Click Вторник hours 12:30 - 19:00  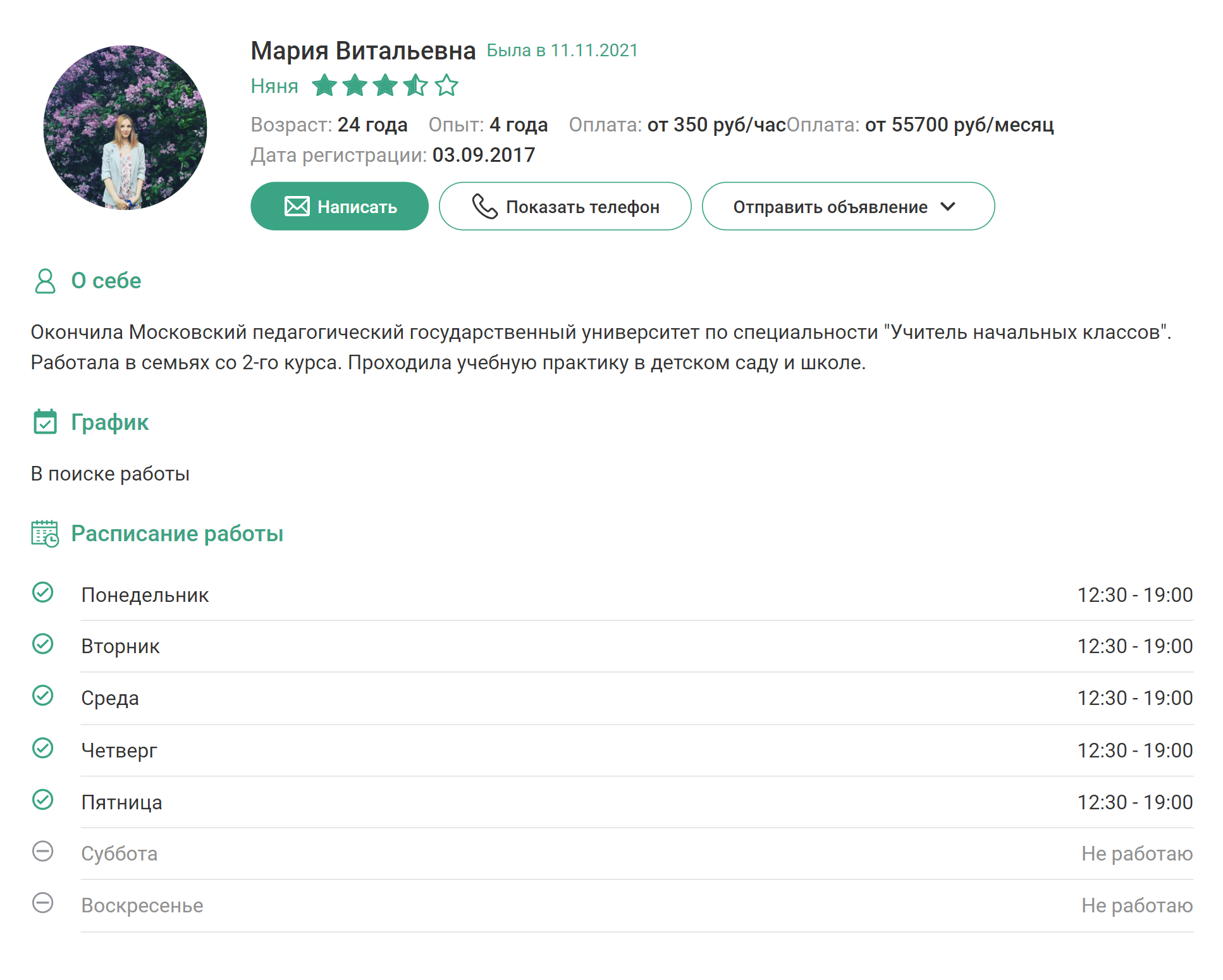[x=1135, y=647]
